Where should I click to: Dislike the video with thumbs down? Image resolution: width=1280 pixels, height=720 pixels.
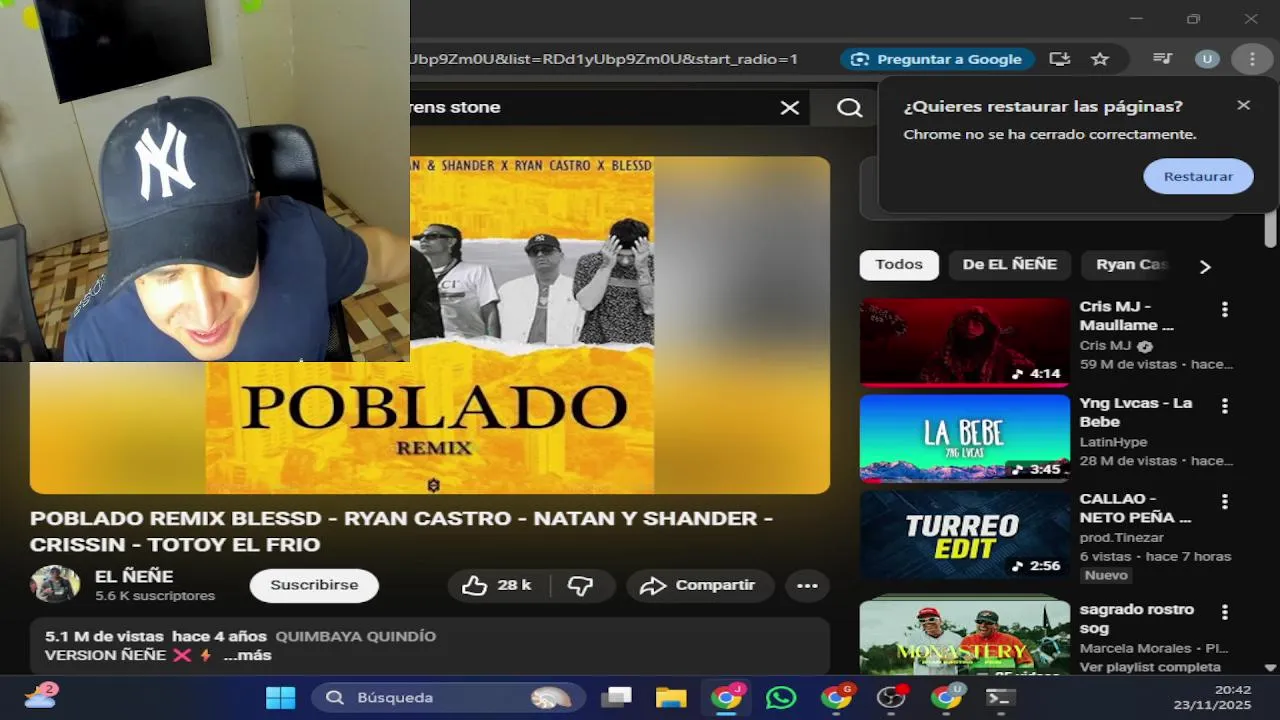[580, 585]
